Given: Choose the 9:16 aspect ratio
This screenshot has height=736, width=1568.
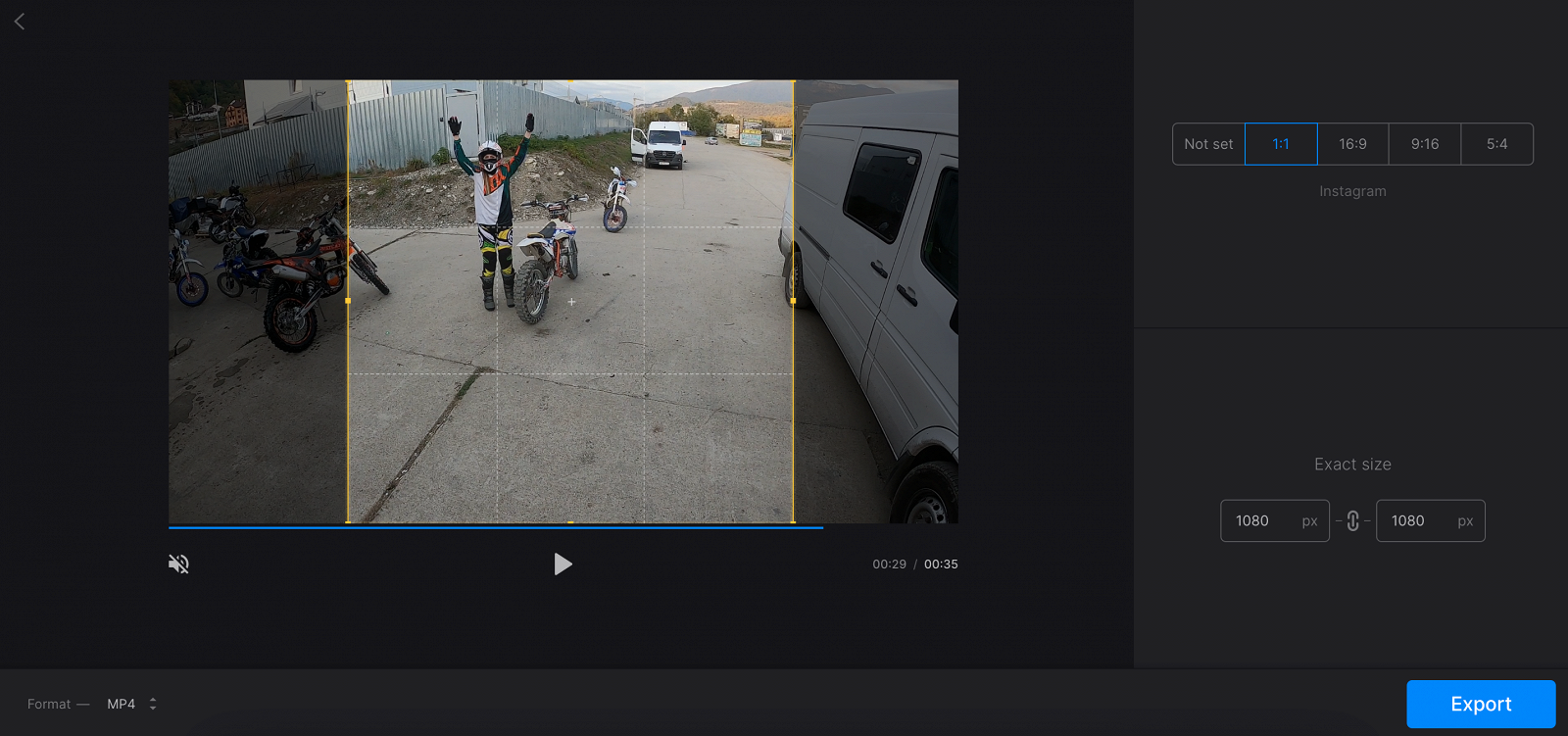Looking at the screenshot, I should point(1425,144).
